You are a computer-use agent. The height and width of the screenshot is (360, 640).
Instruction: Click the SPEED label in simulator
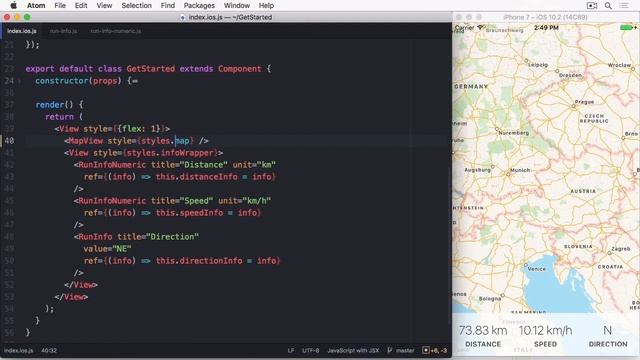point(545,344)
